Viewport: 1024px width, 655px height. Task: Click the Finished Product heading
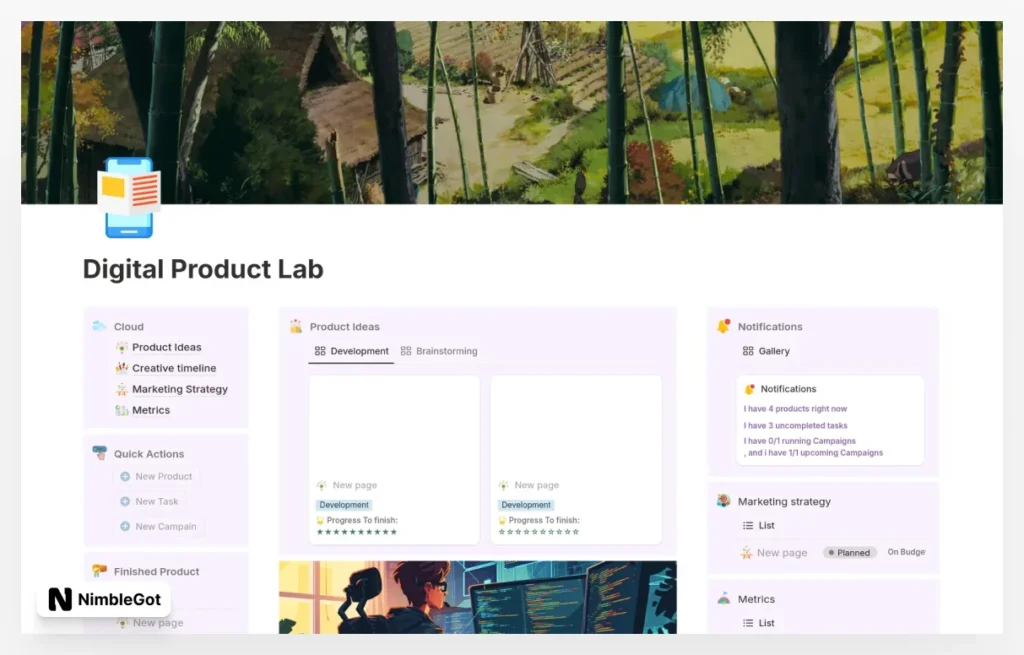point(156,571)
